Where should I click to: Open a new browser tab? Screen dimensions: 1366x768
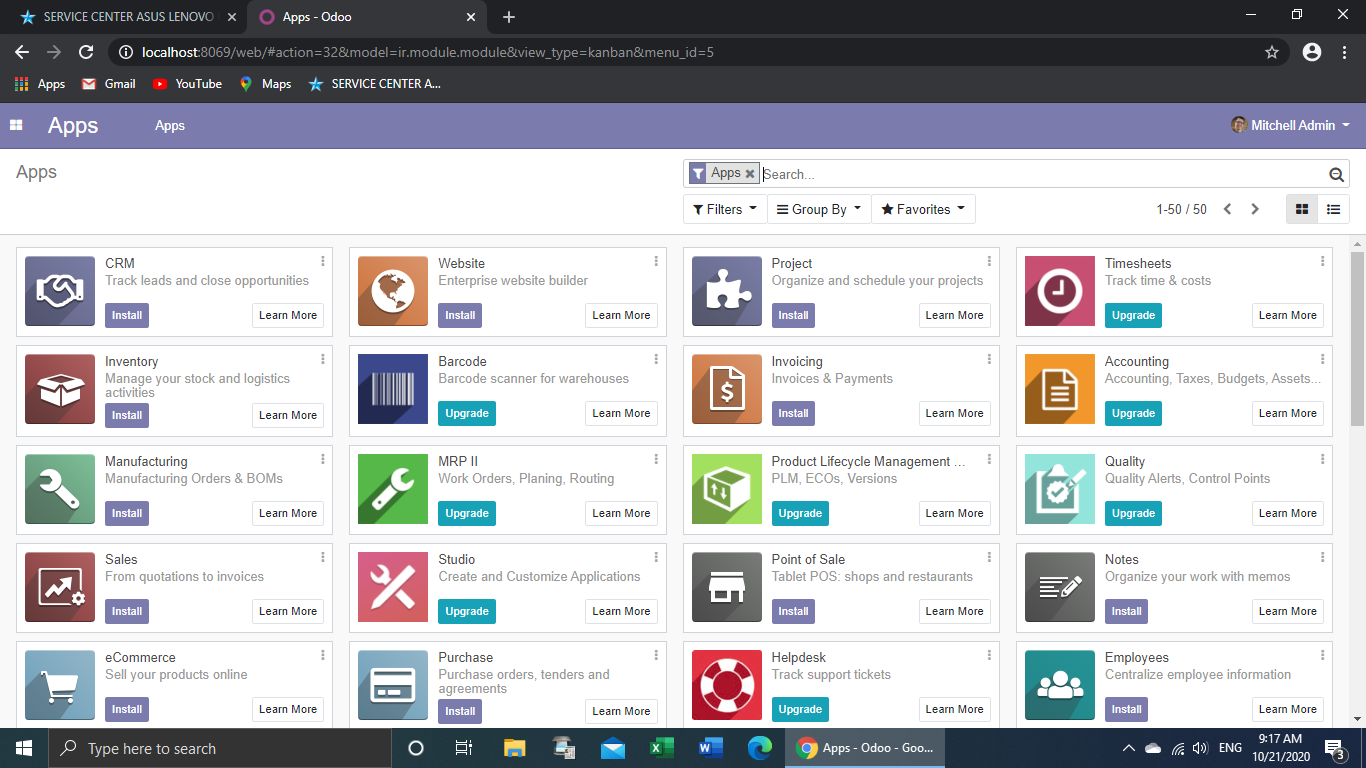pyautogui.click(x=509, y=17)
